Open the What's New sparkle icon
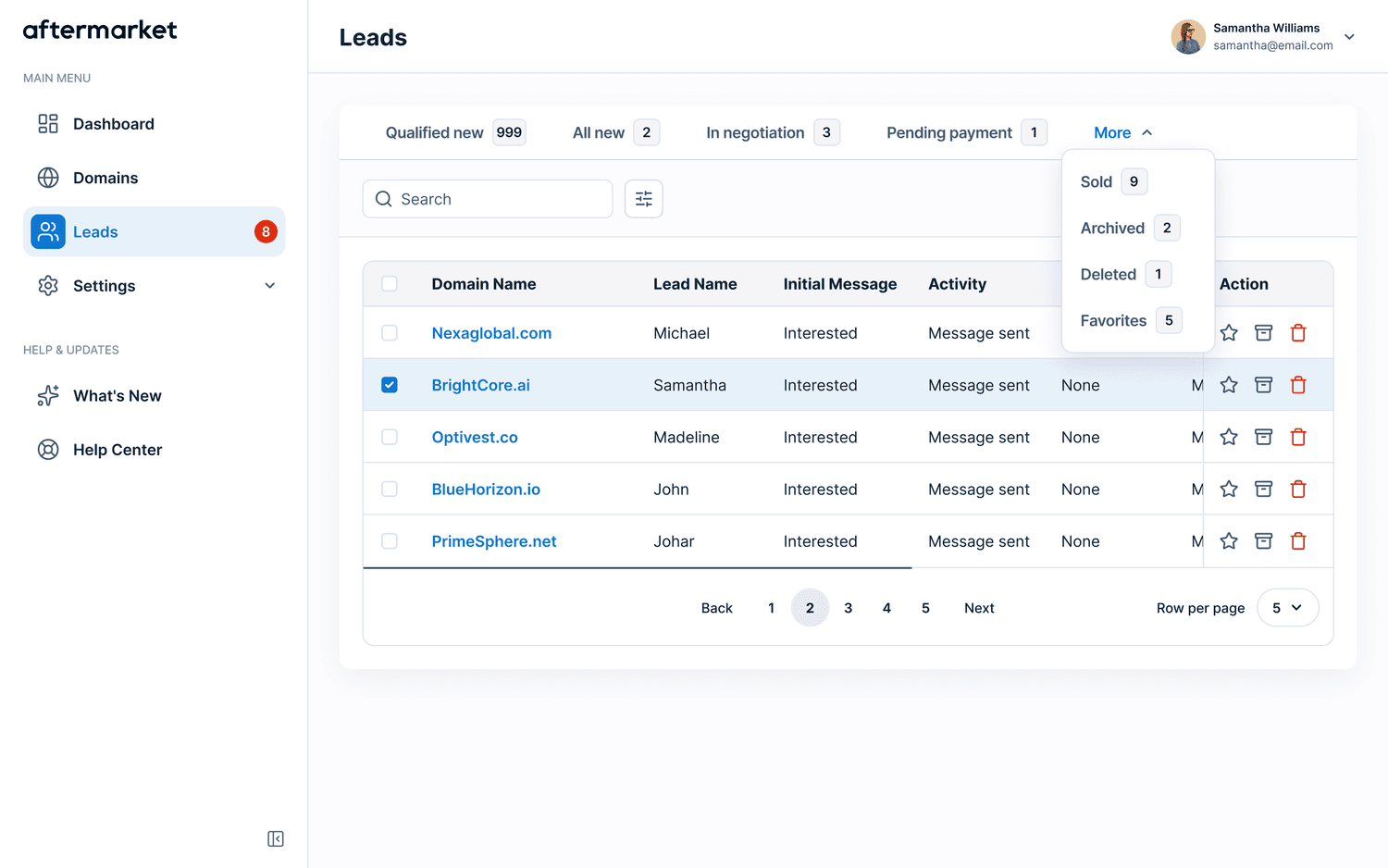Screen dimensions: 1388x868 (48, 396)
